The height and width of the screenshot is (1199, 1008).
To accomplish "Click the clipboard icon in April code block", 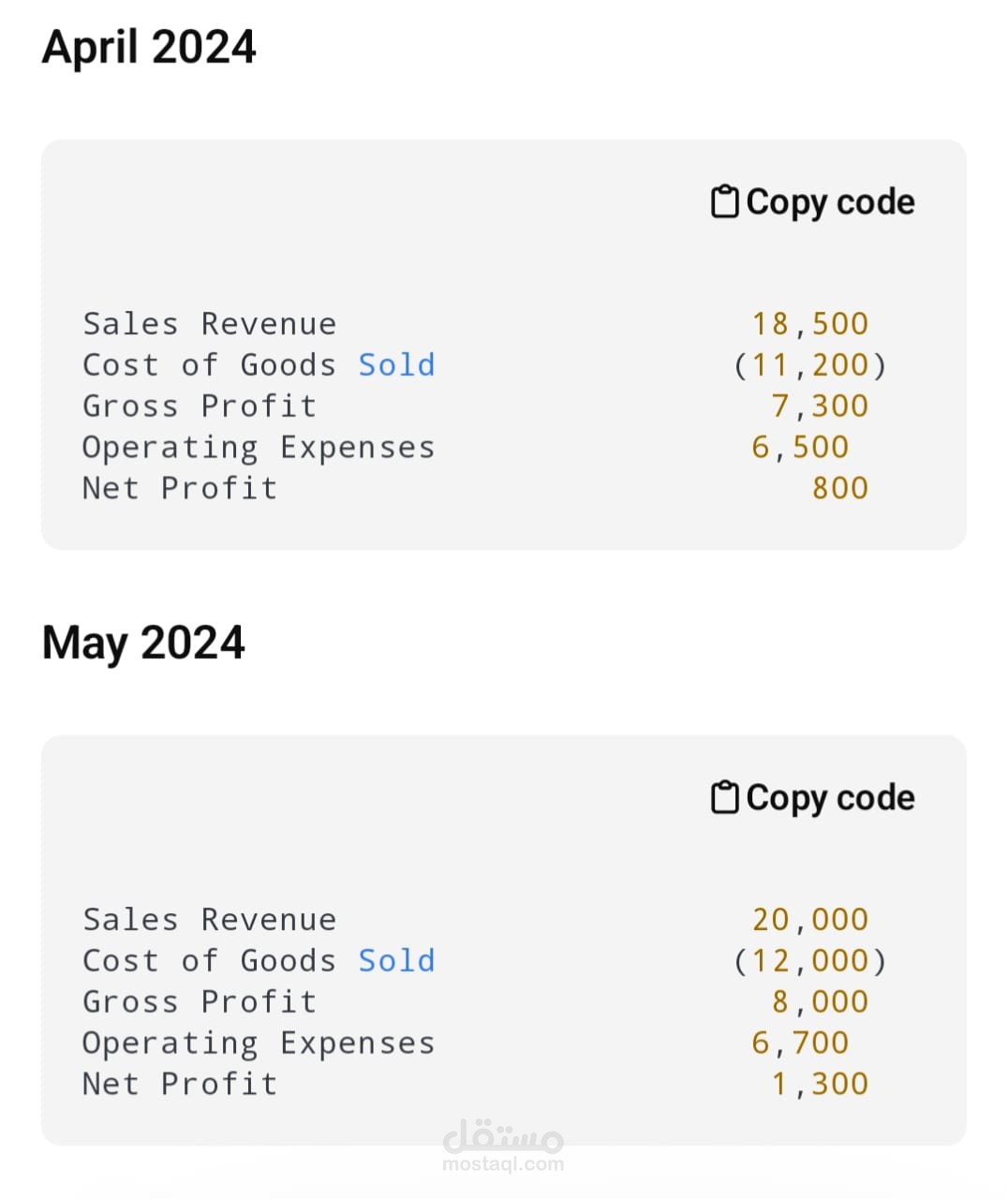I will pos(724,201).
